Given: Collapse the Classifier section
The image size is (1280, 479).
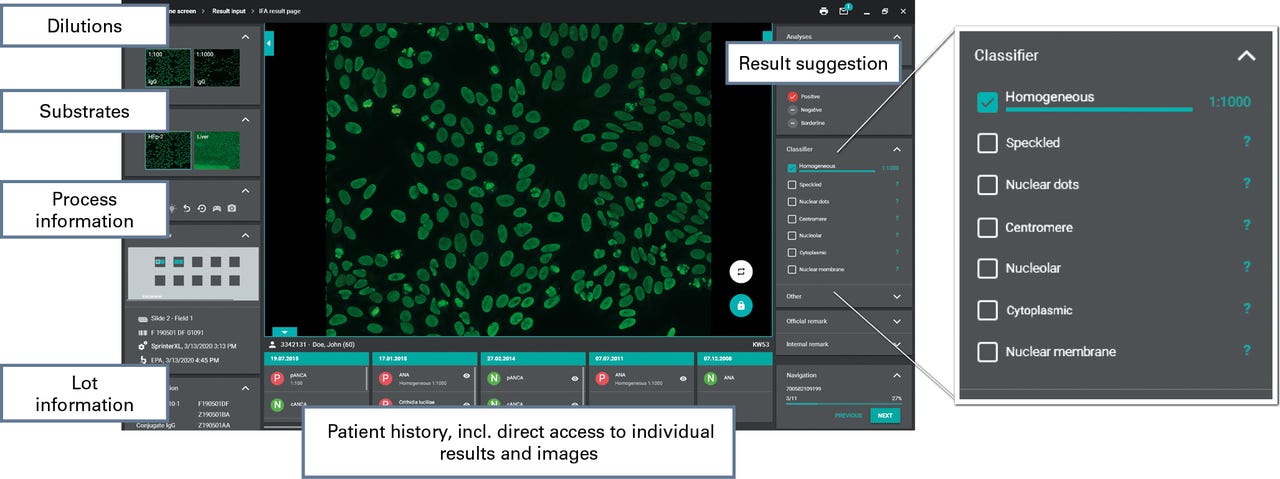Looking at the screenshot, I should click(897, 148).
